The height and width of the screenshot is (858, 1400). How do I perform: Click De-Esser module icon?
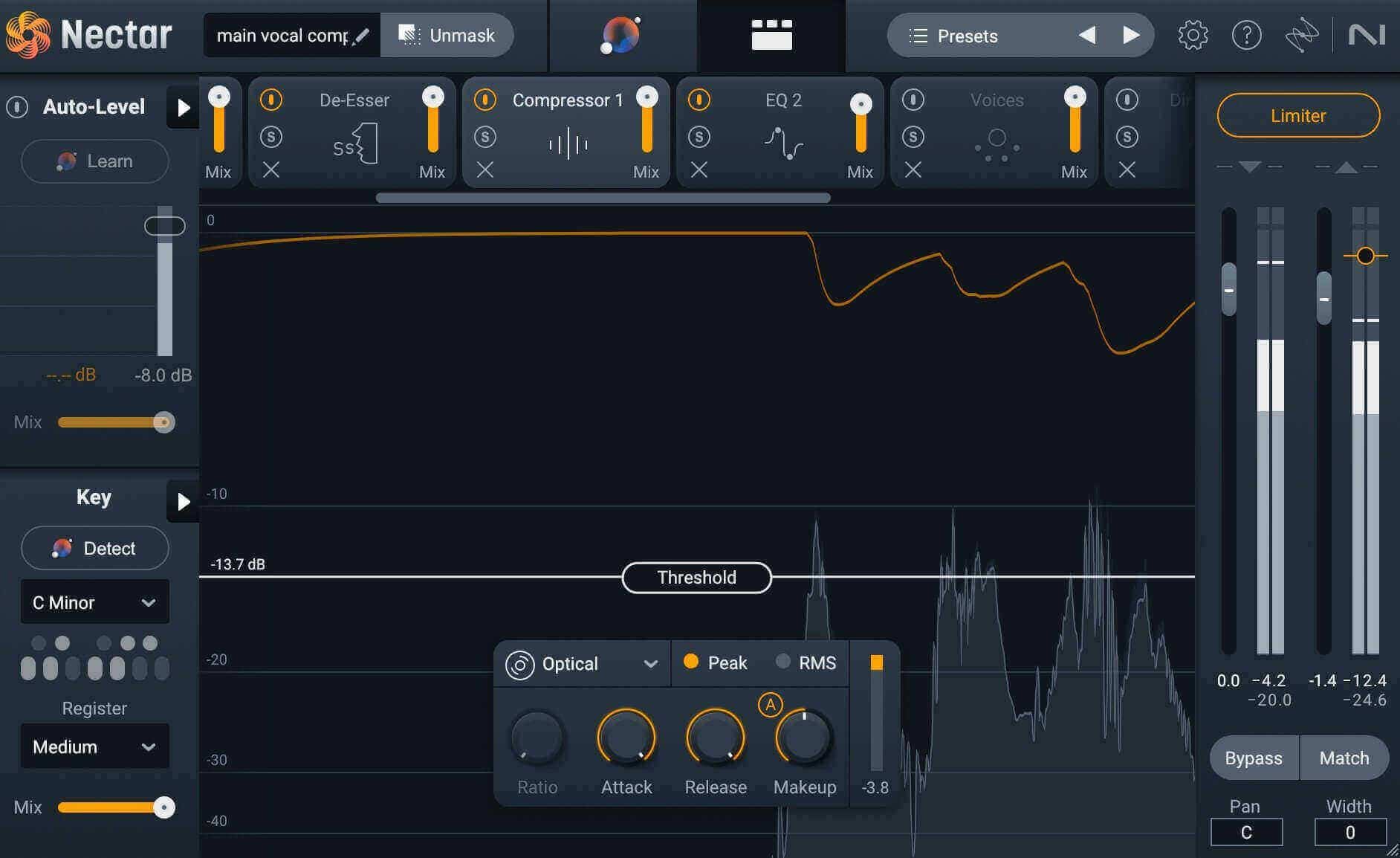pyautogui.click(x=355, y=144)
